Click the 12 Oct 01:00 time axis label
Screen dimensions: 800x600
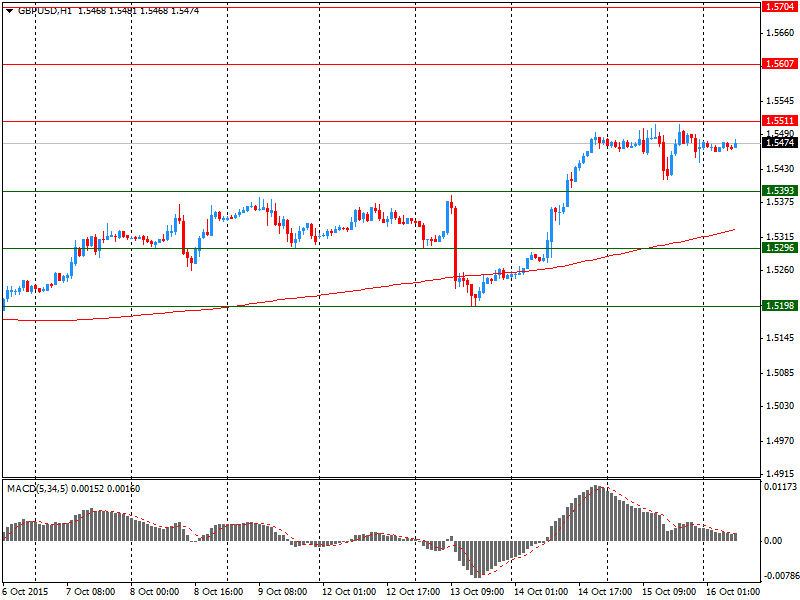click(x=348, y=592)
